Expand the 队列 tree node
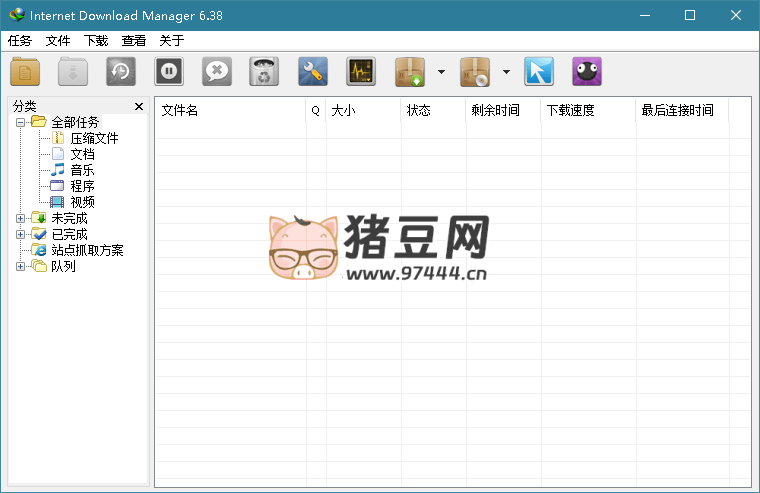The image size is (760, 493). (x=21, y=266)
